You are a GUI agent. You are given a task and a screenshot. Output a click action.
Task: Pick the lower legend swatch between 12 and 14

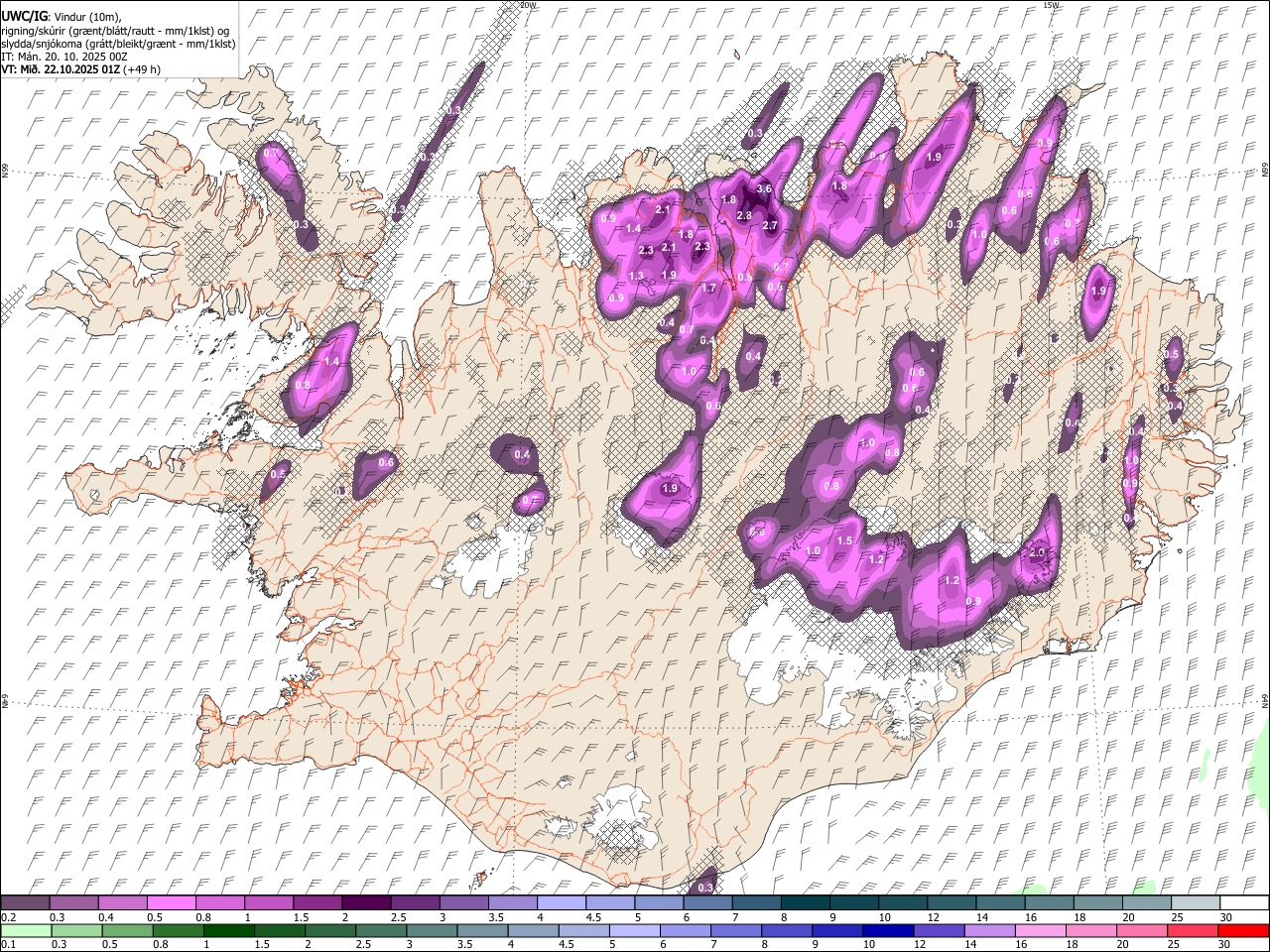(x=938, y=930)
